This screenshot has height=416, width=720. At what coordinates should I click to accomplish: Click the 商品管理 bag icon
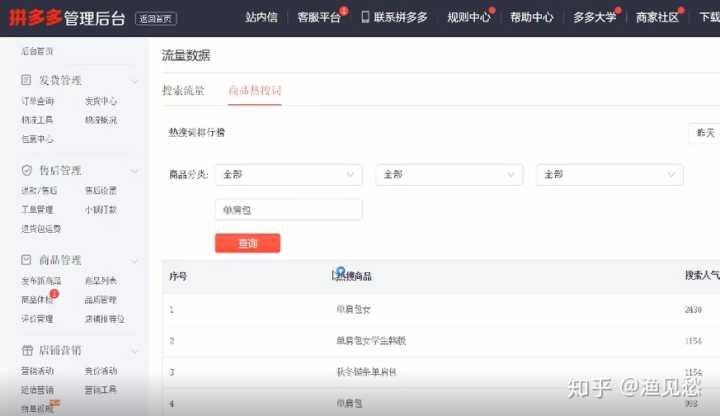[x=26, y=260]
